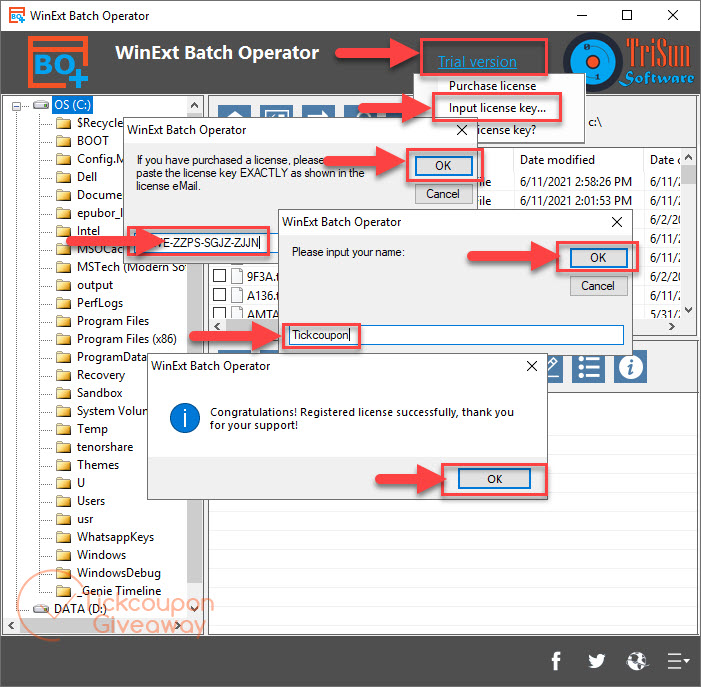
Task: Select the WindowsDebug folder
Action: (x=119, y=573)
